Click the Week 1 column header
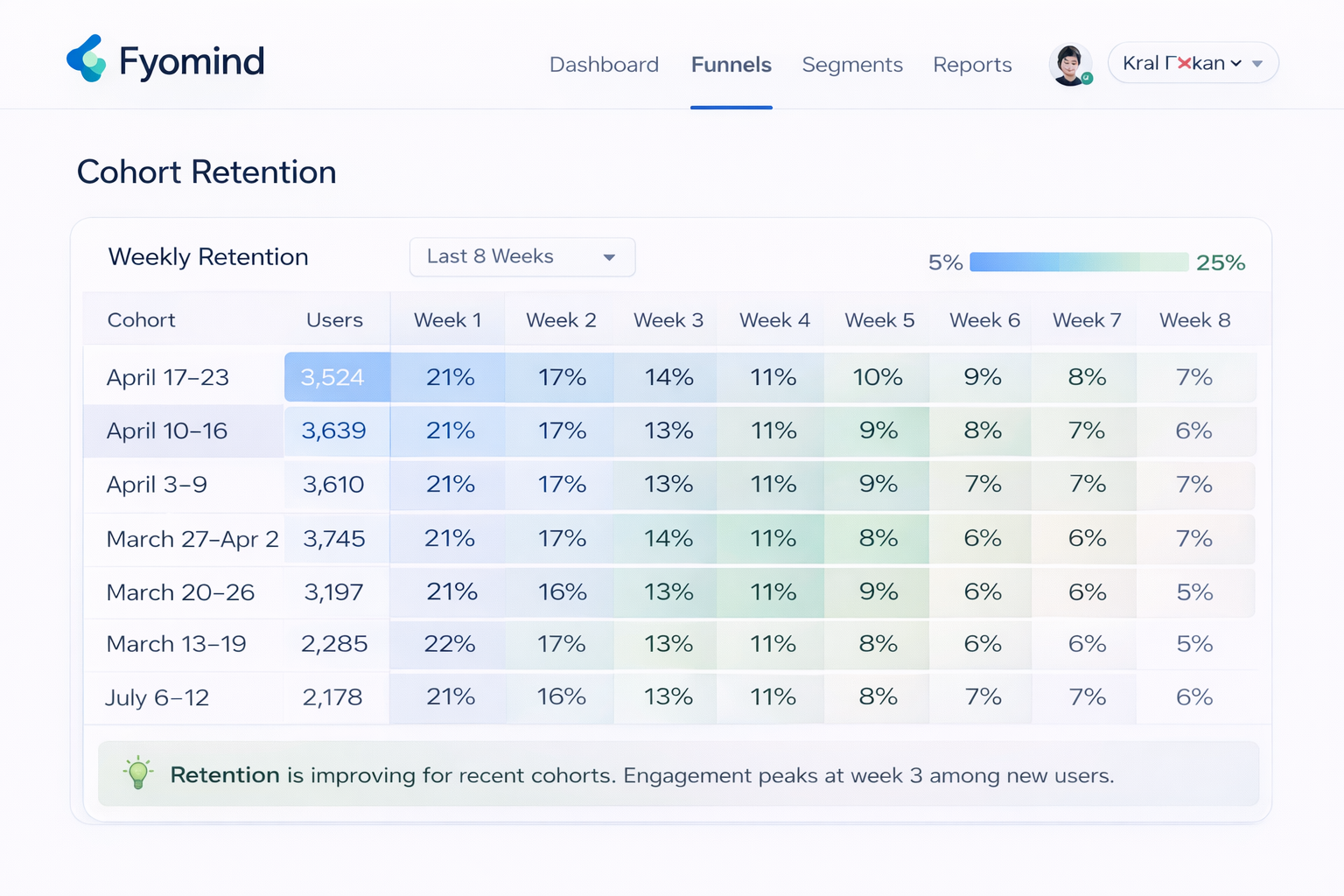Viewport: 1344px width, 896px height. pyautogui.click(x=447, y=320)
